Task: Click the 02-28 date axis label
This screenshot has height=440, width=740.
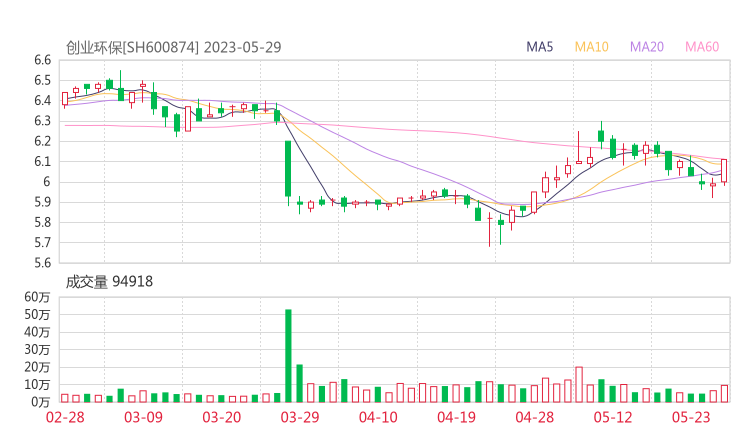Action: click(x=65, y=417)
